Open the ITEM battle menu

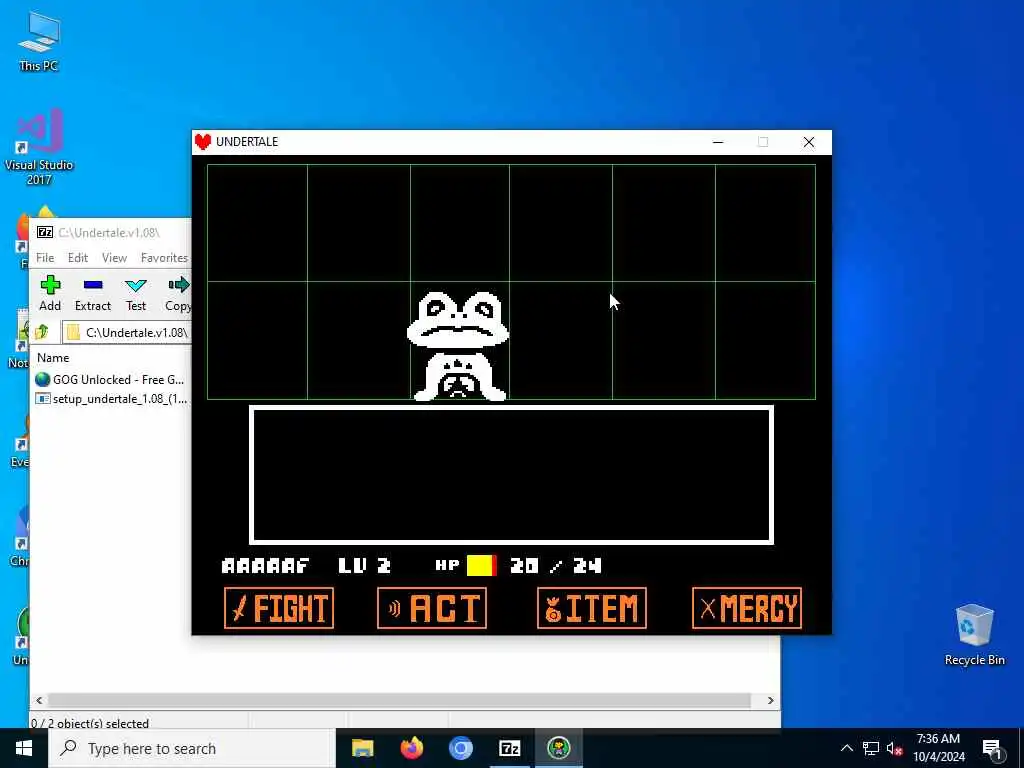coord(592,608)
